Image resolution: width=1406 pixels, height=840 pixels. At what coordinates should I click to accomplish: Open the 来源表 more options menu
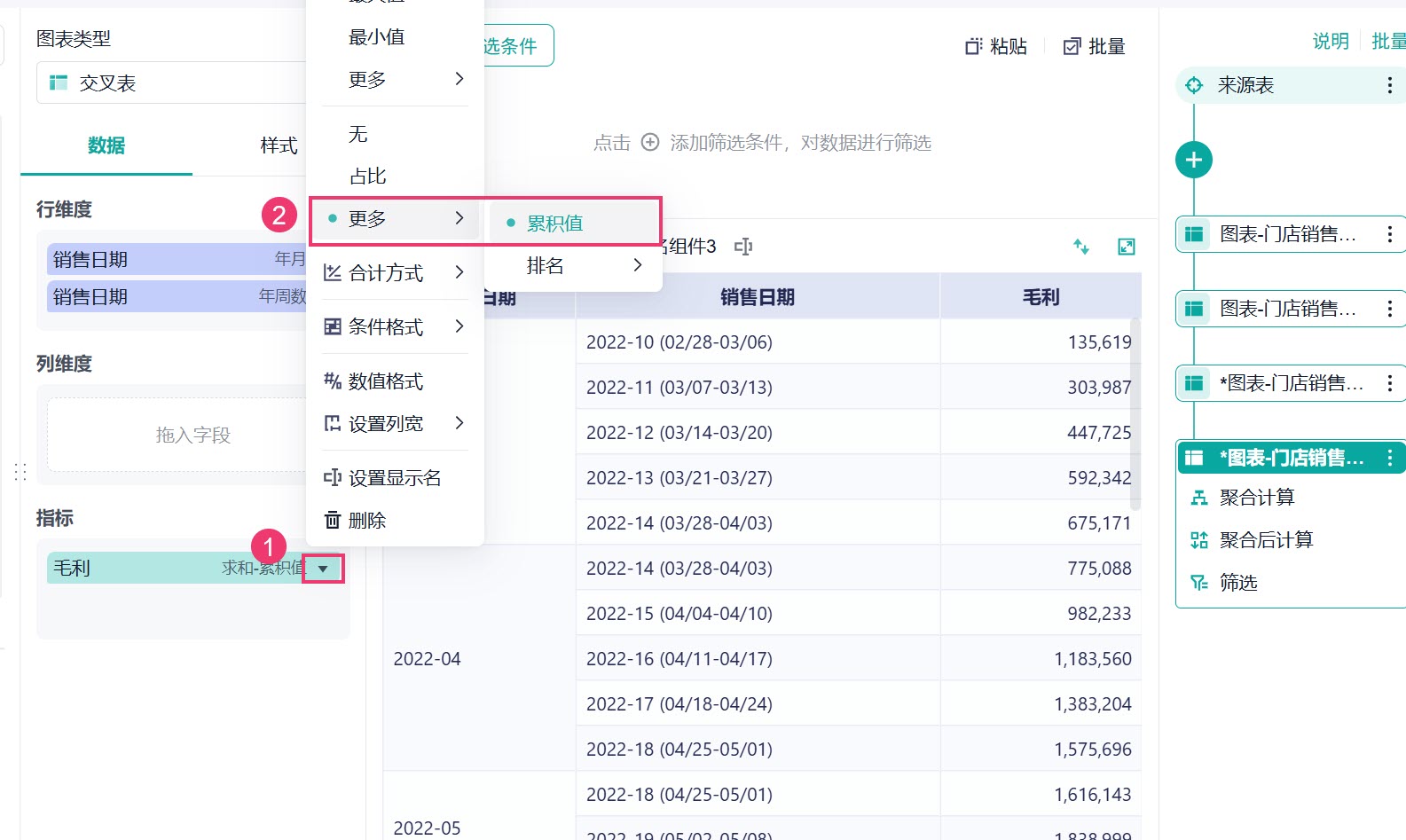(1390, 85)
